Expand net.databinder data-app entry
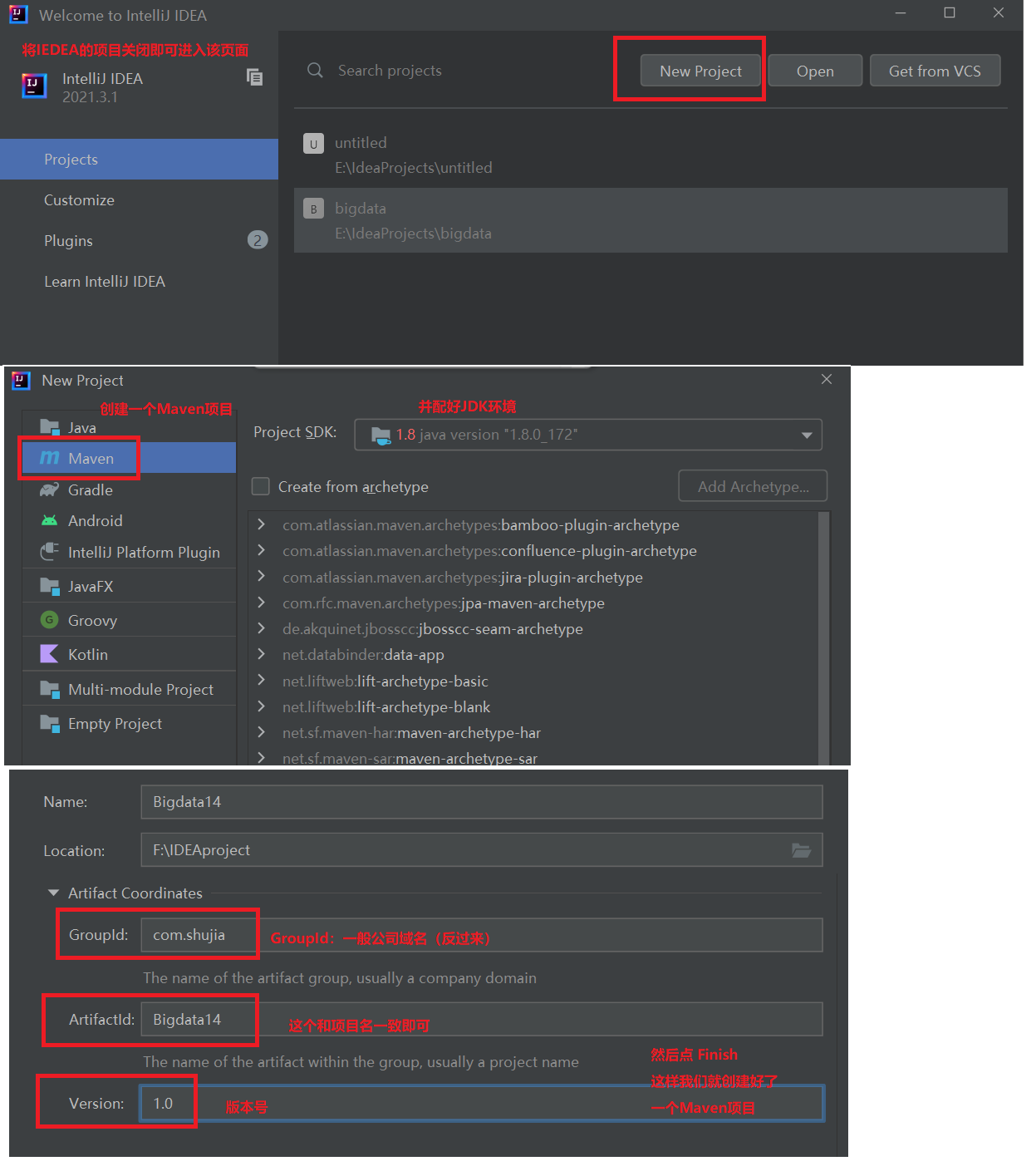This screenshot has width=1036, height=1171. click(262, 654)
